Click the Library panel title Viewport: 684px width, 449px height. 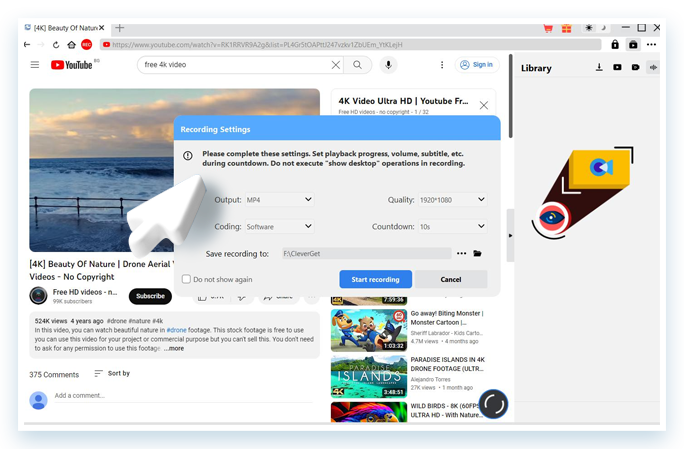point(536,68)
